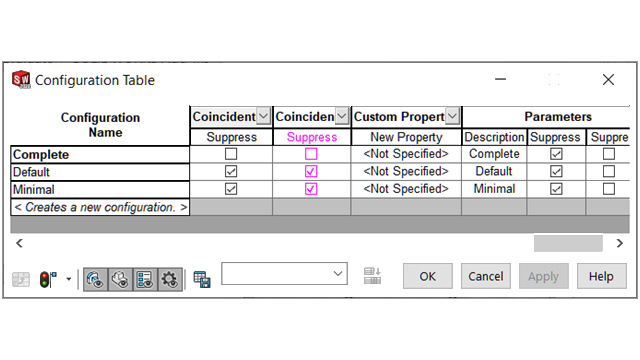
Task: Click the grayed table sort icon
Action: (372, 276)
